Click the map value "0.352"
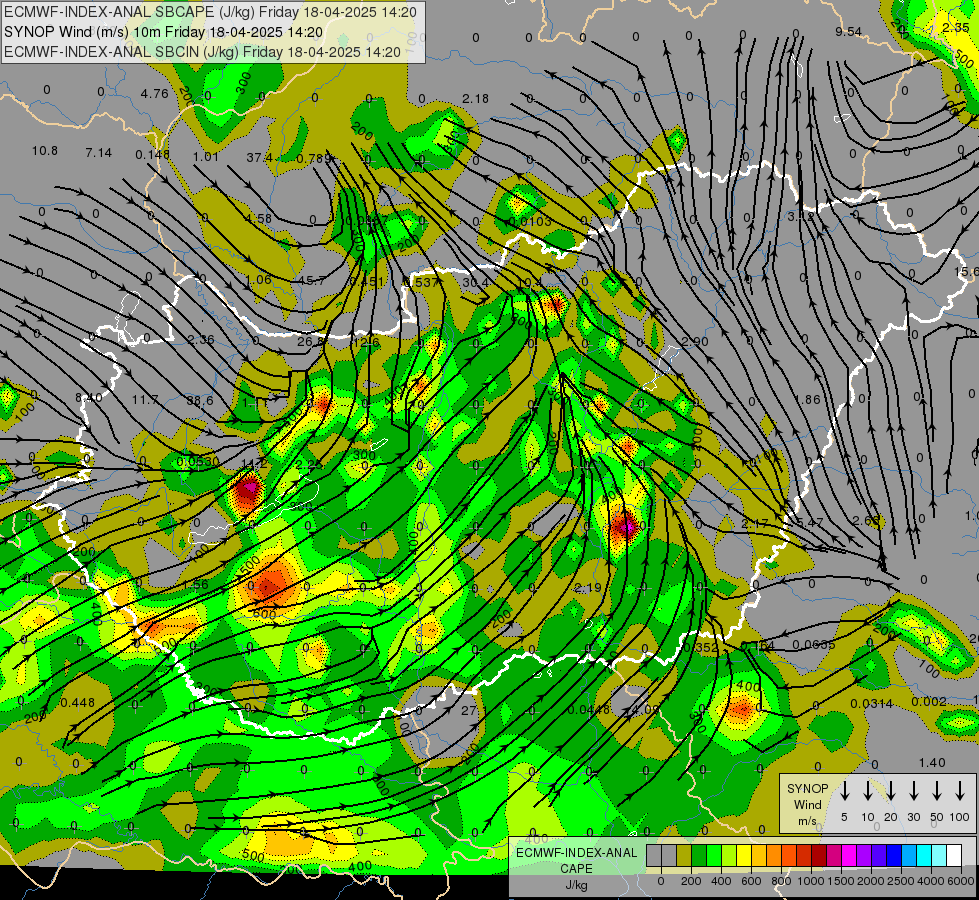 pos(701,648)
